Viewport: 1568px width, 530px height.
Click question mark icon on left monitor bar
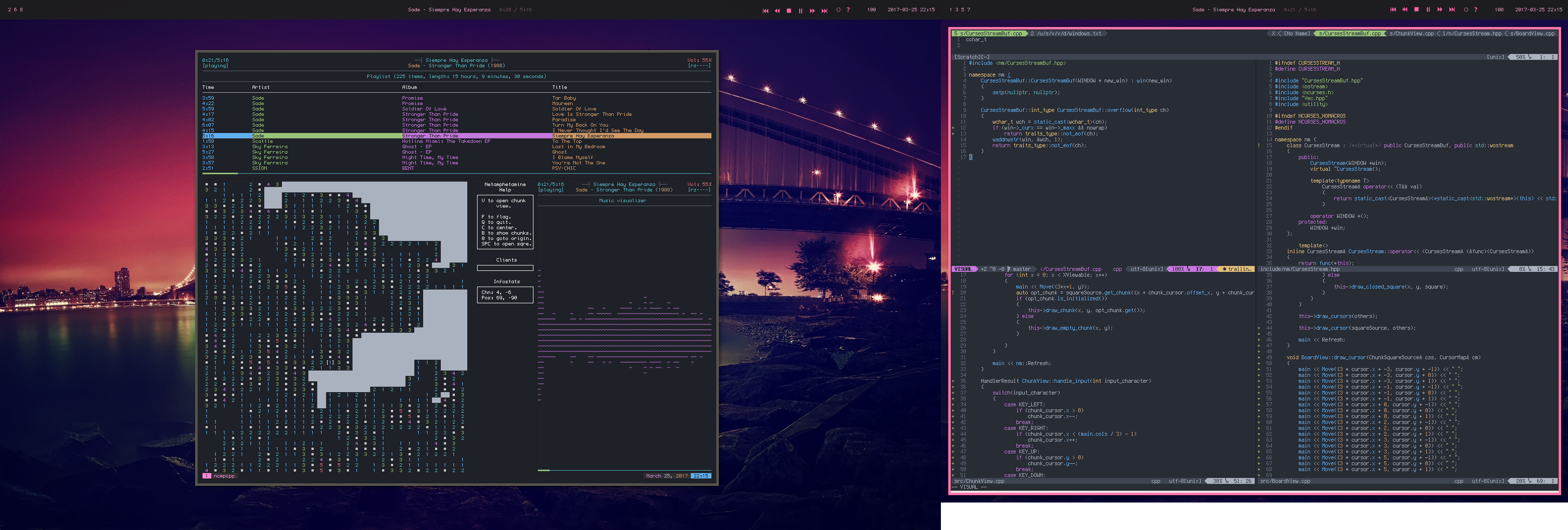(x=848, y=10)
